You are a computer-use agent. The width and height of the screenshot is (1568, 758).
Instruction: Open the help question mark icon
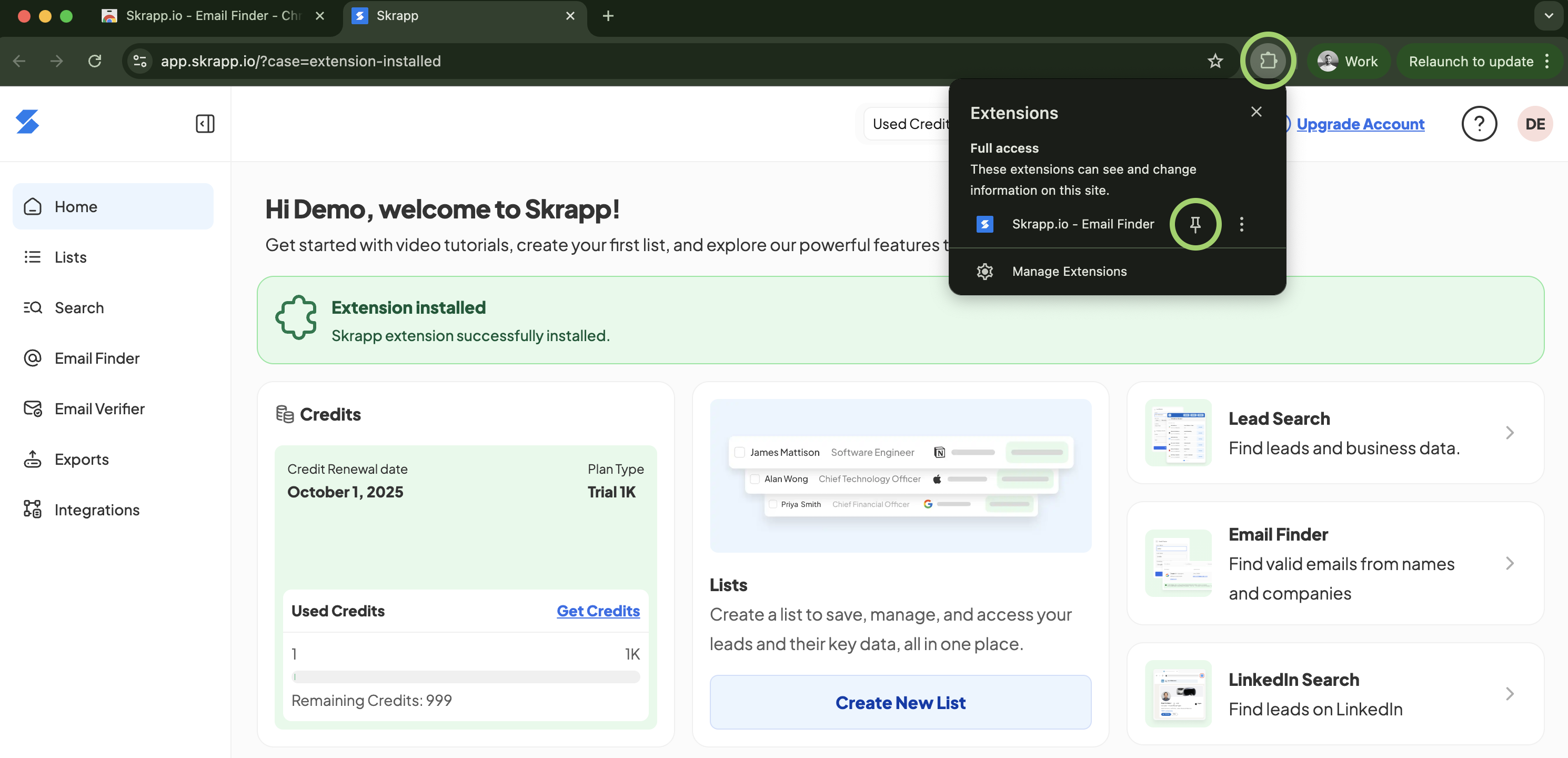point(1479,124)
